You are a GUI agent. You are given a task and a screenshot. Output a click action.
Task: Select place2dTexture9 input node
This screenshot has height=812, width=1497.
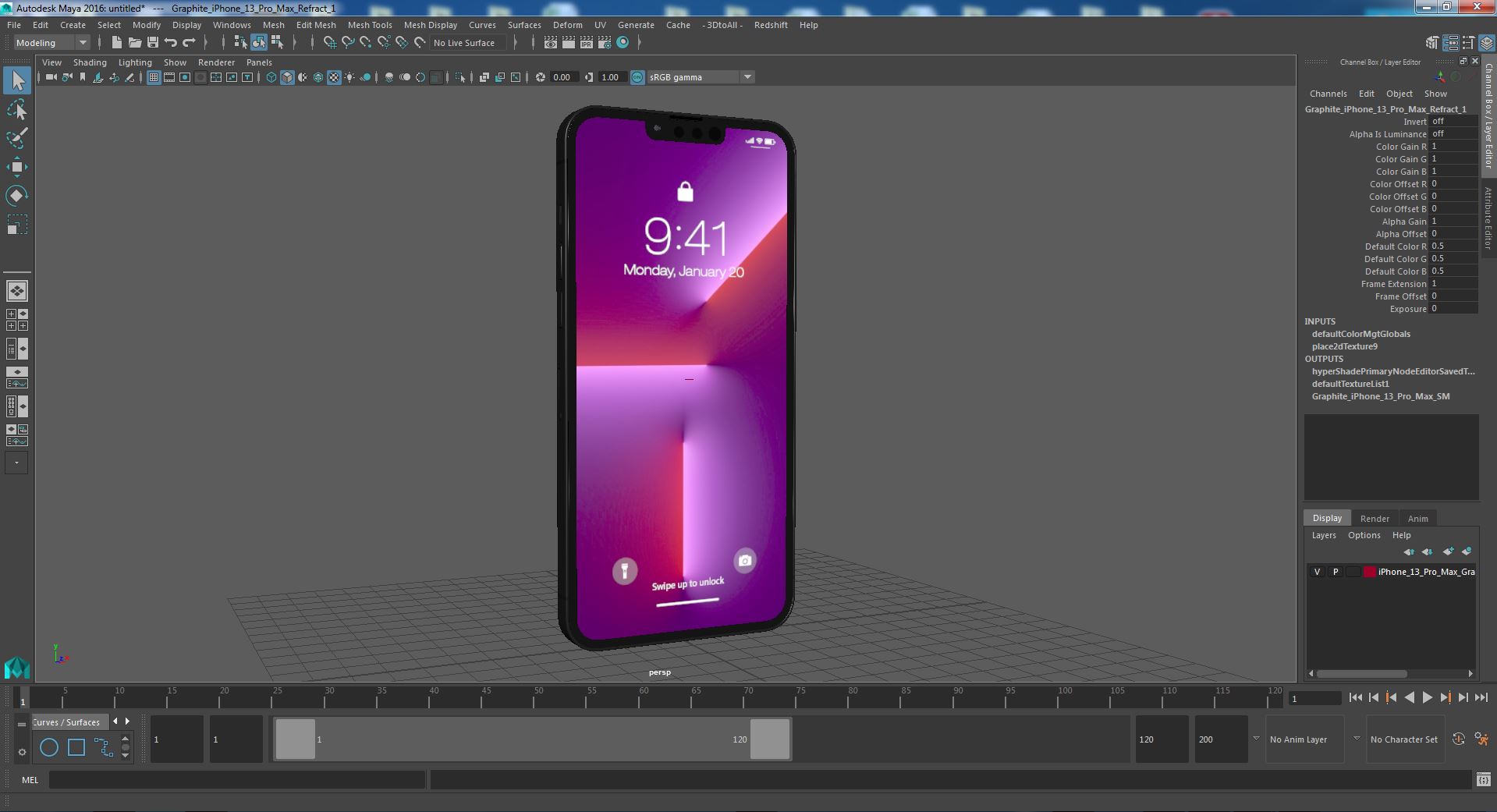coord(1344,346)
